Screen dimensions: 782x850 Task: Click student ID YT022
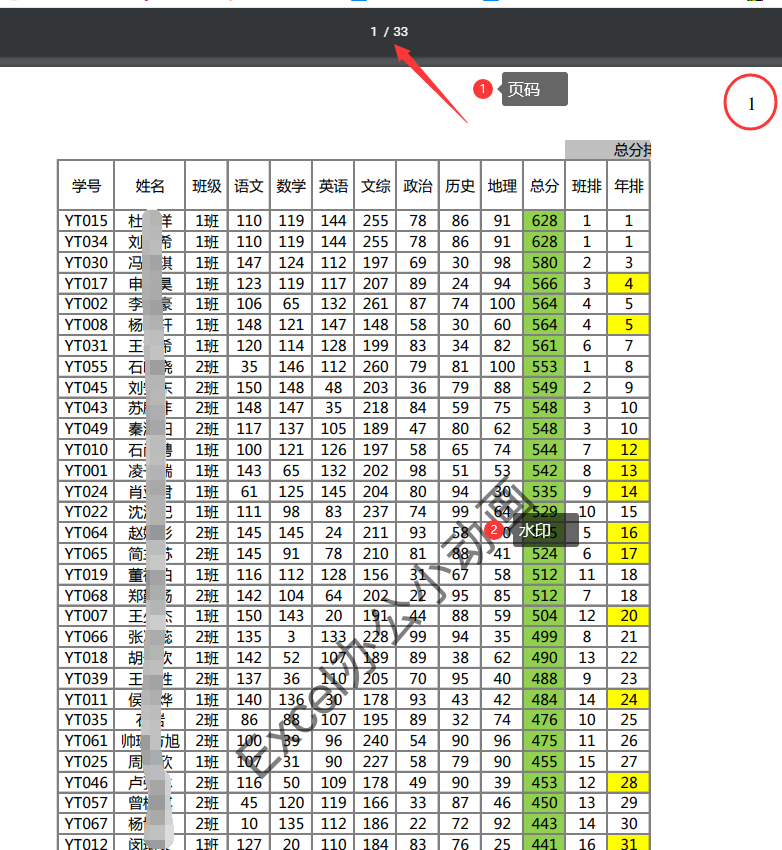point(86,512)
